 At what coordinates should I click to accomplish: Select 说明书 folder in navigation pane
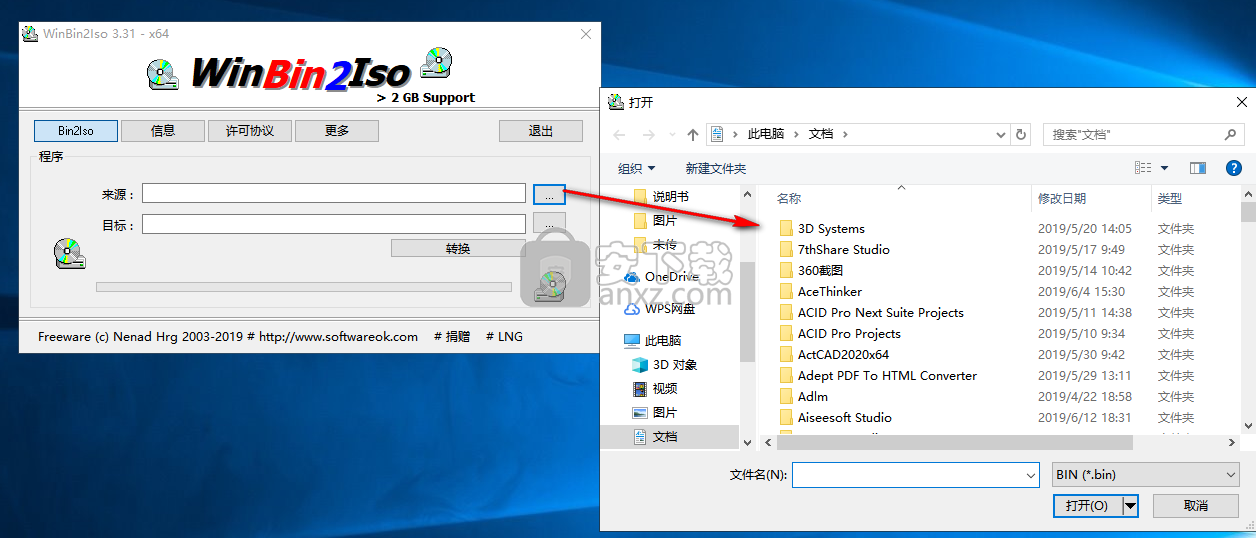pos(671,196)
